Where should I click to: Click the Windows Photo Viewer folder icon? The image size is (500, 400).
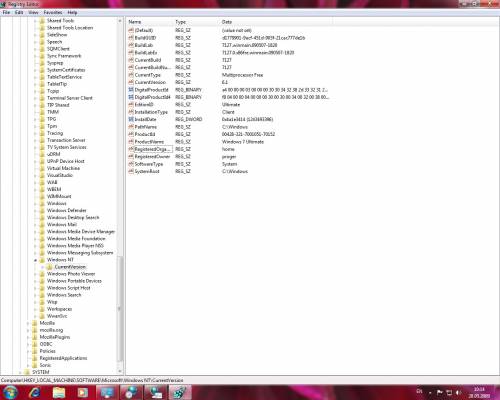[42, 274]
